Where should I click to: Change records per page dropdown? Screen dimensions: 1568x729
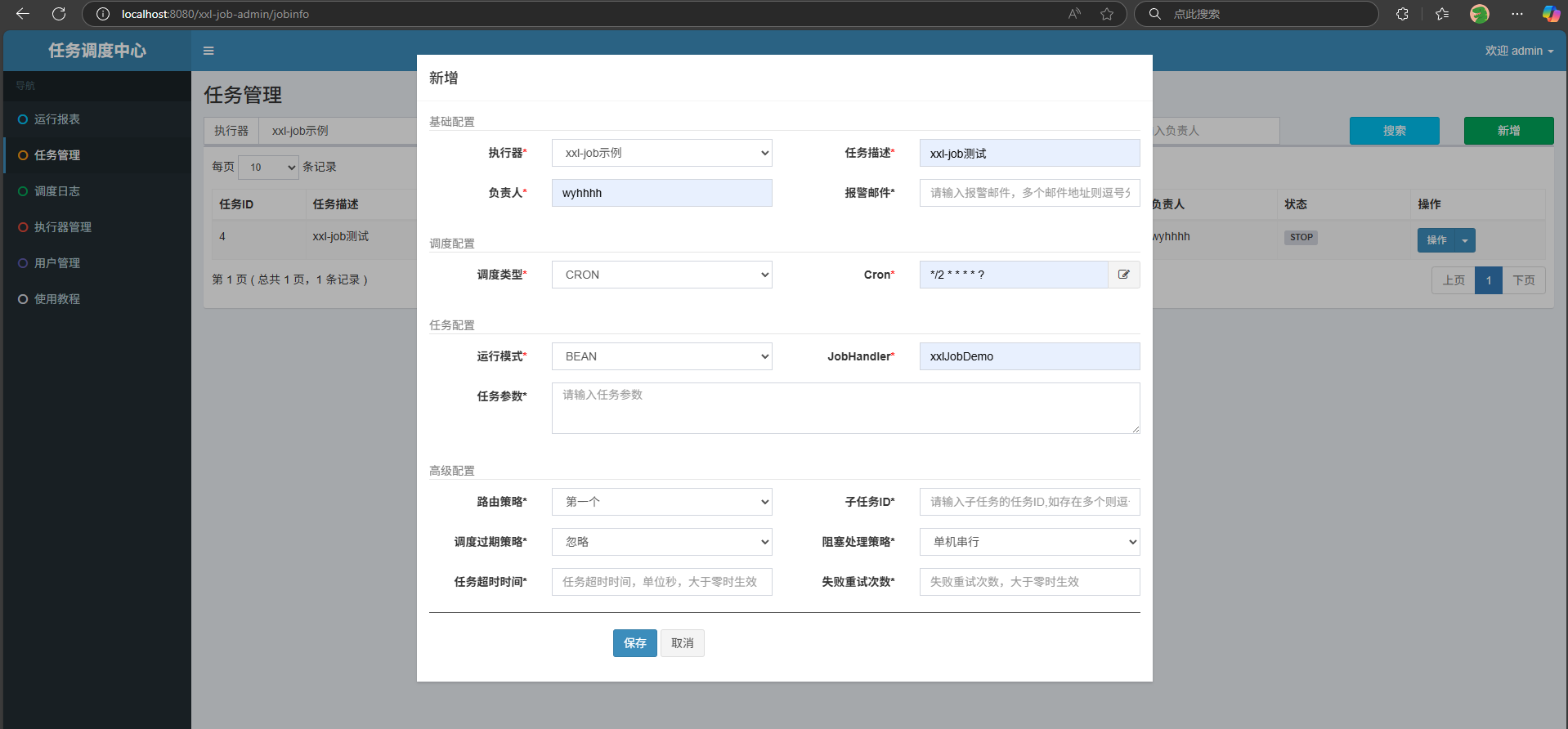pyautogui.click(x=269, y=168)
